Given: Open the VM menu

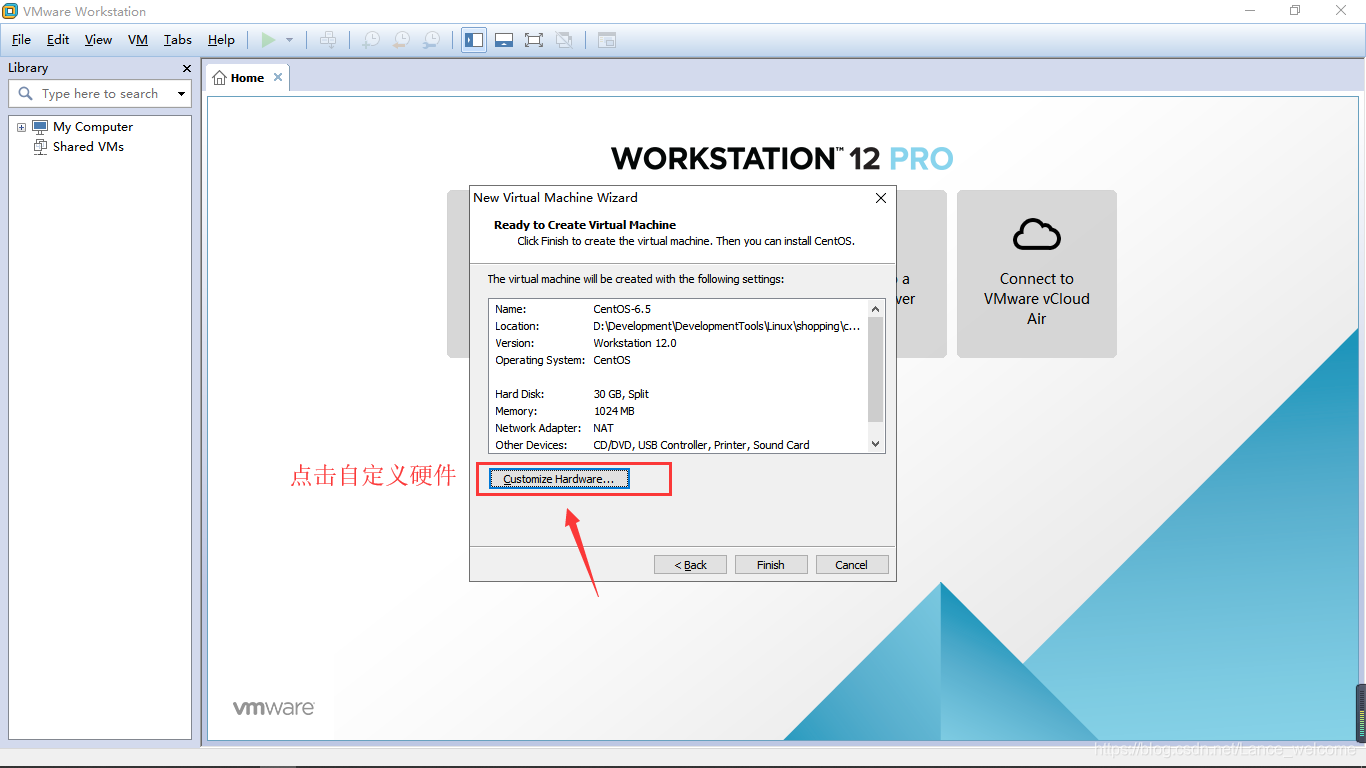Looking at the screenshot, I should pos(138,40).
